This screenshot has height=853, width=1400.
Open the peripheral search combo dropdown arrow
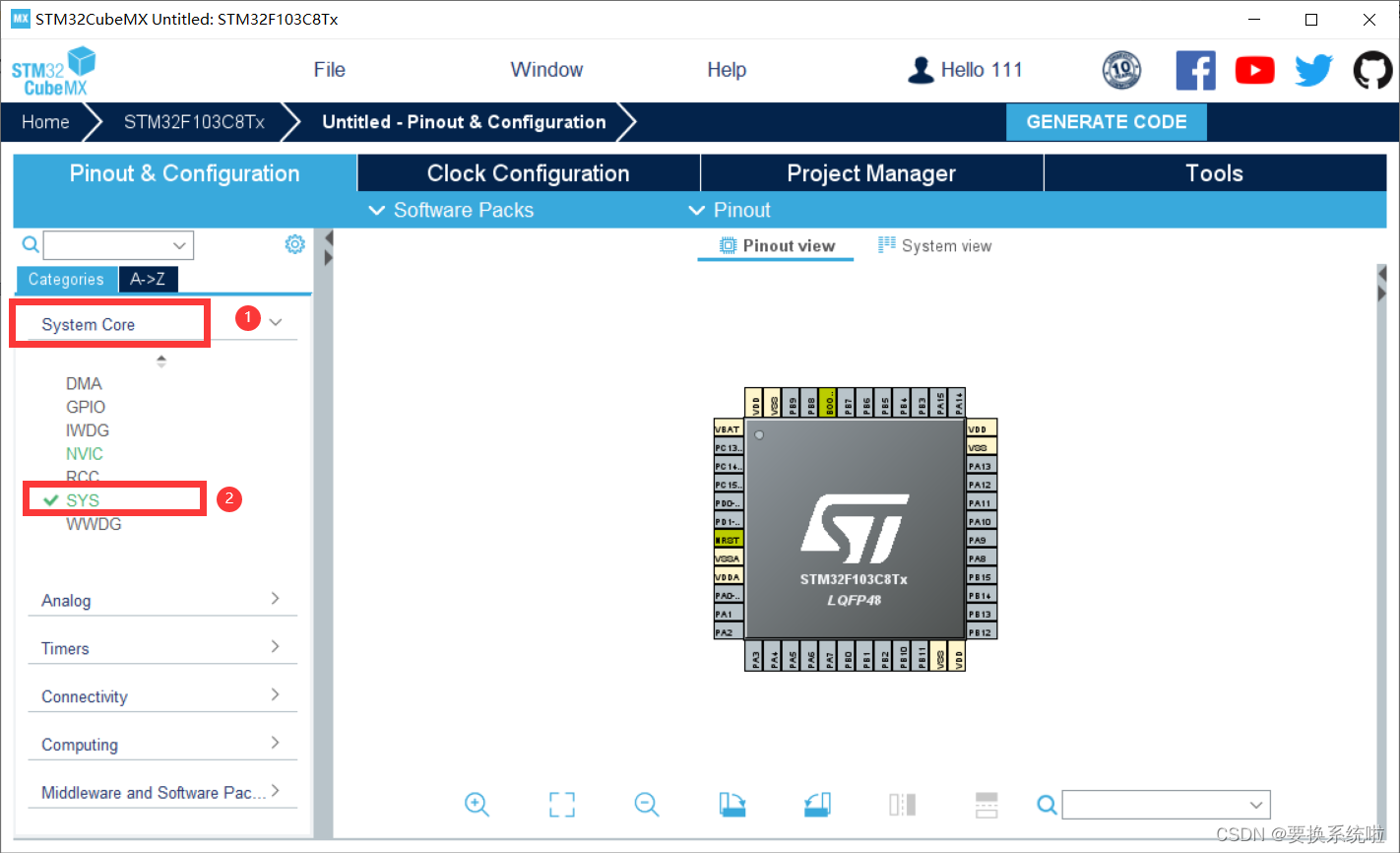[x=179, y=245]
